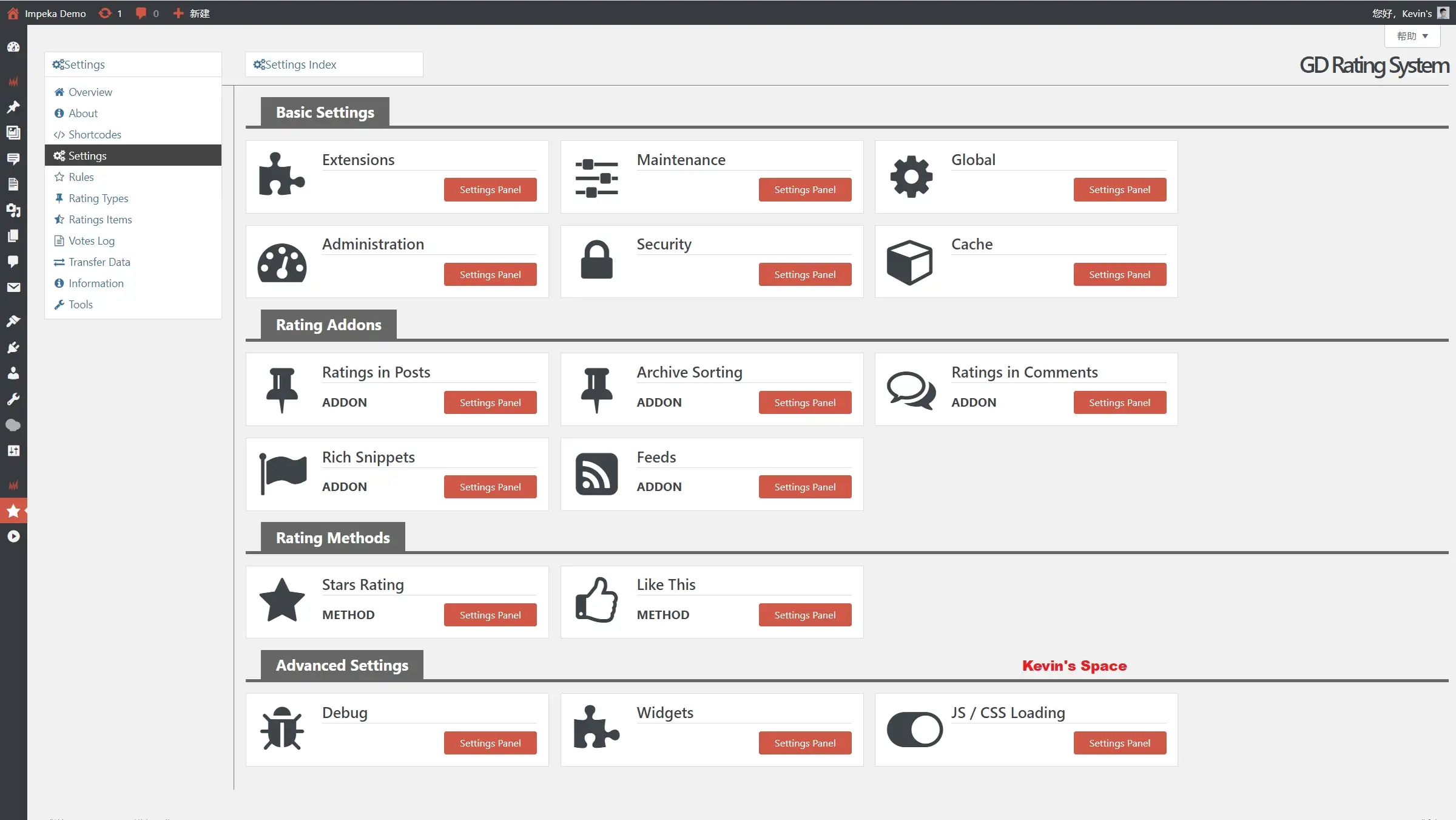Viewport: 1456px width, 820px height.
Task: Open Global Settings Panel button
Action: (x=1119, y=190)
